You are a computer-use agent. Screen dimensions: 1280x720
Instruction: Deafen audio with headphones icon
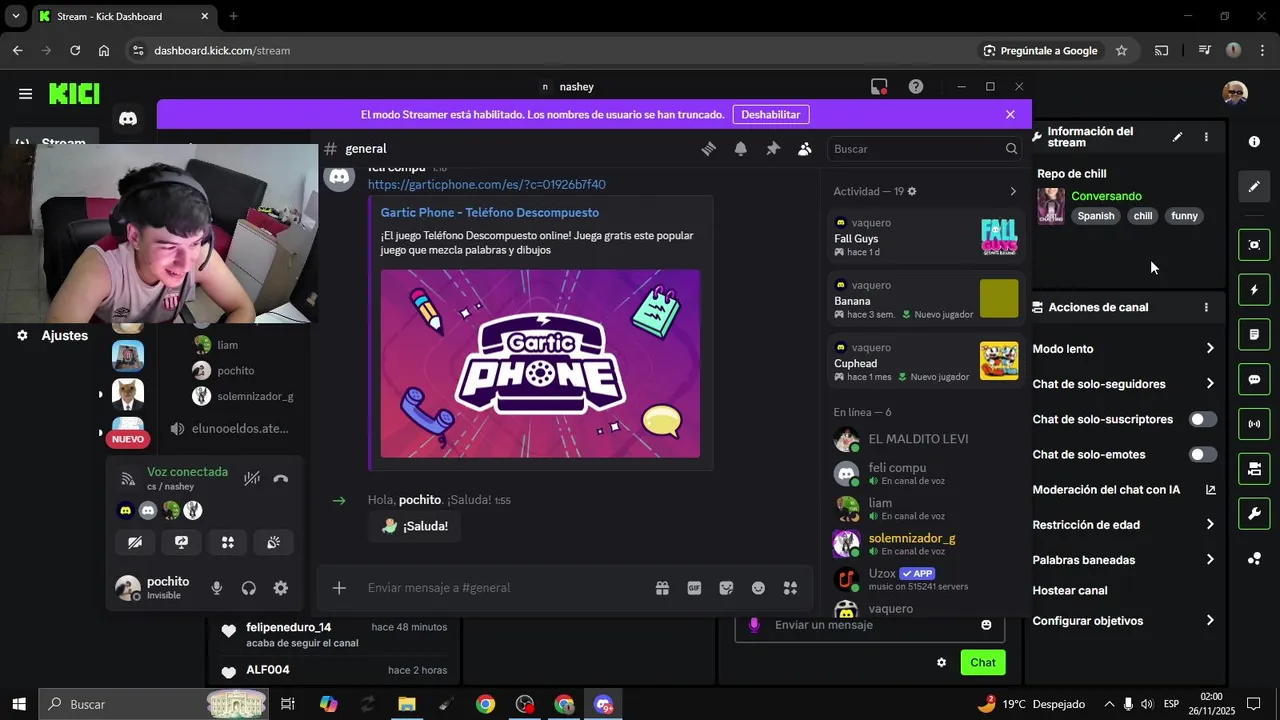click(249, 588)
